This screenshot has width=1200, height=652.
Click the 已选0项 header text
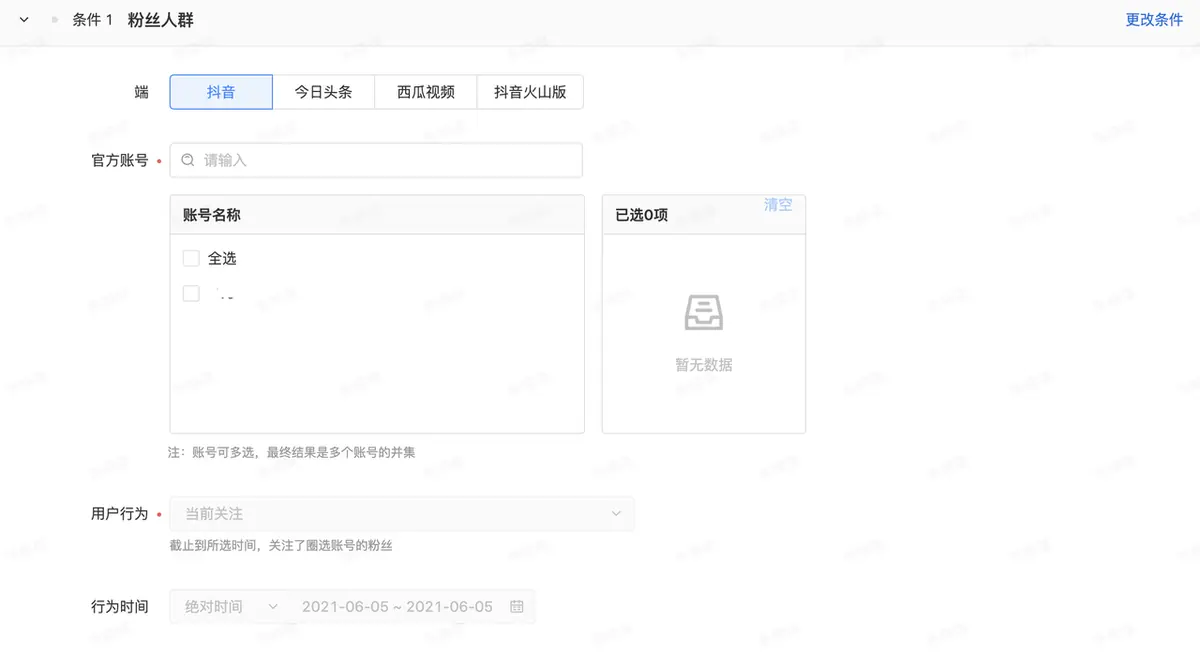pyautogui.click(x=641, y=215)
